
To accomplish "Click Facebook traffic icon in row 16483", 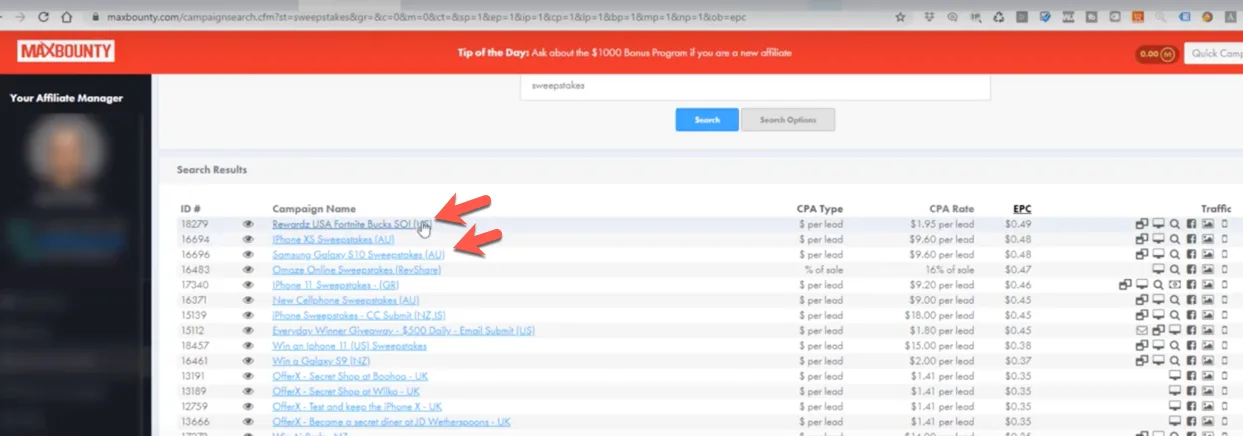I will 1191,269.
